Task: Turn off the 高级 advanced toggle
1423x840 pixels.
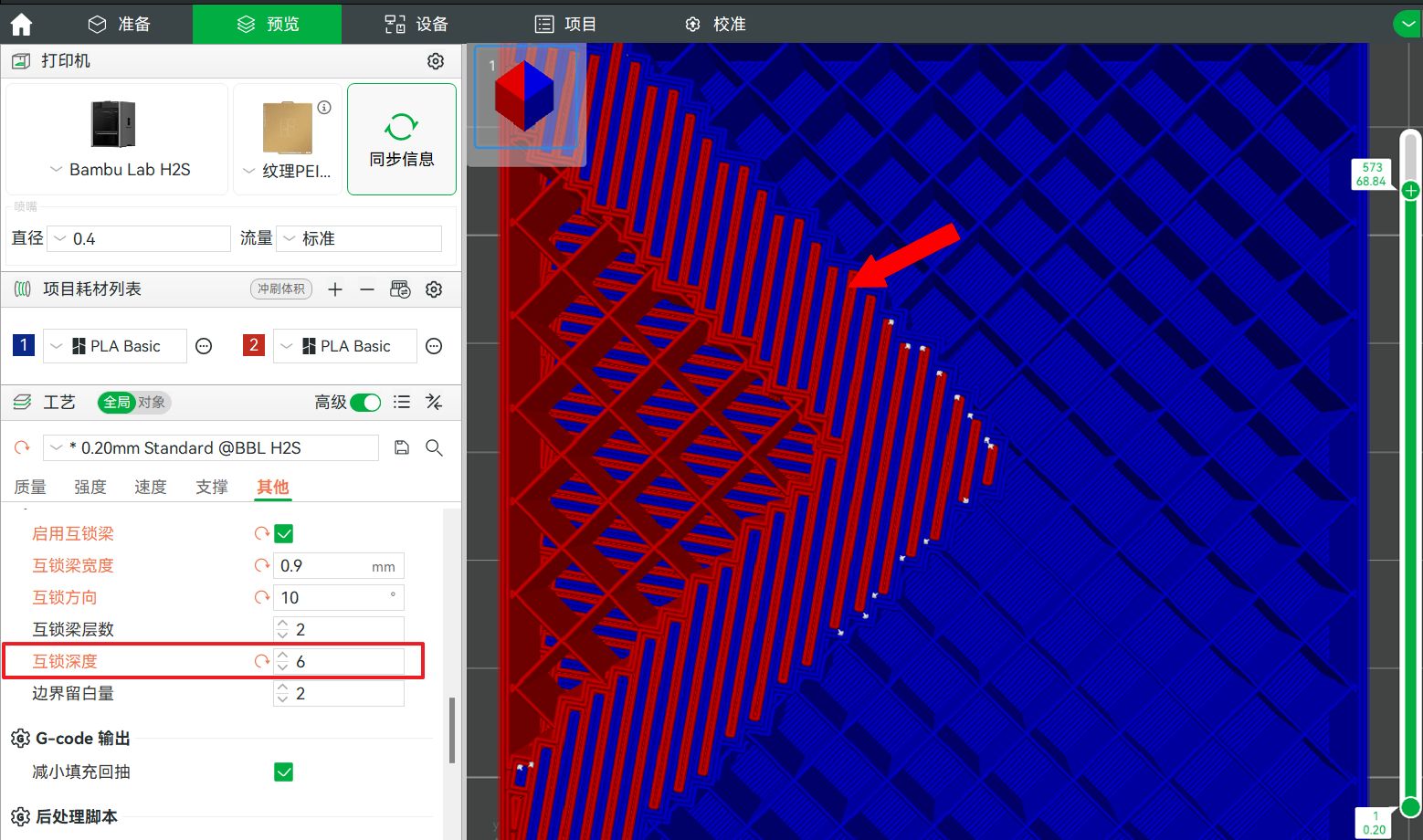Action: click(x=365, y=403)
